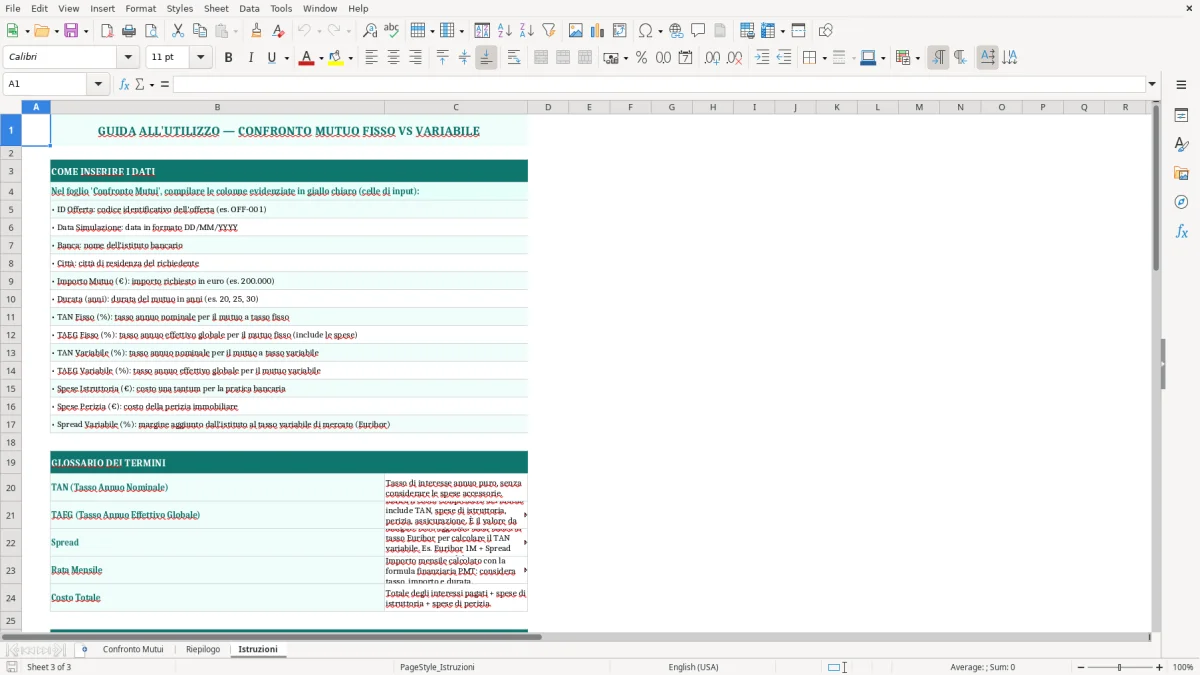Open the Format menu
Viewport: 1200px width, 675px height.
pos(141,8)
